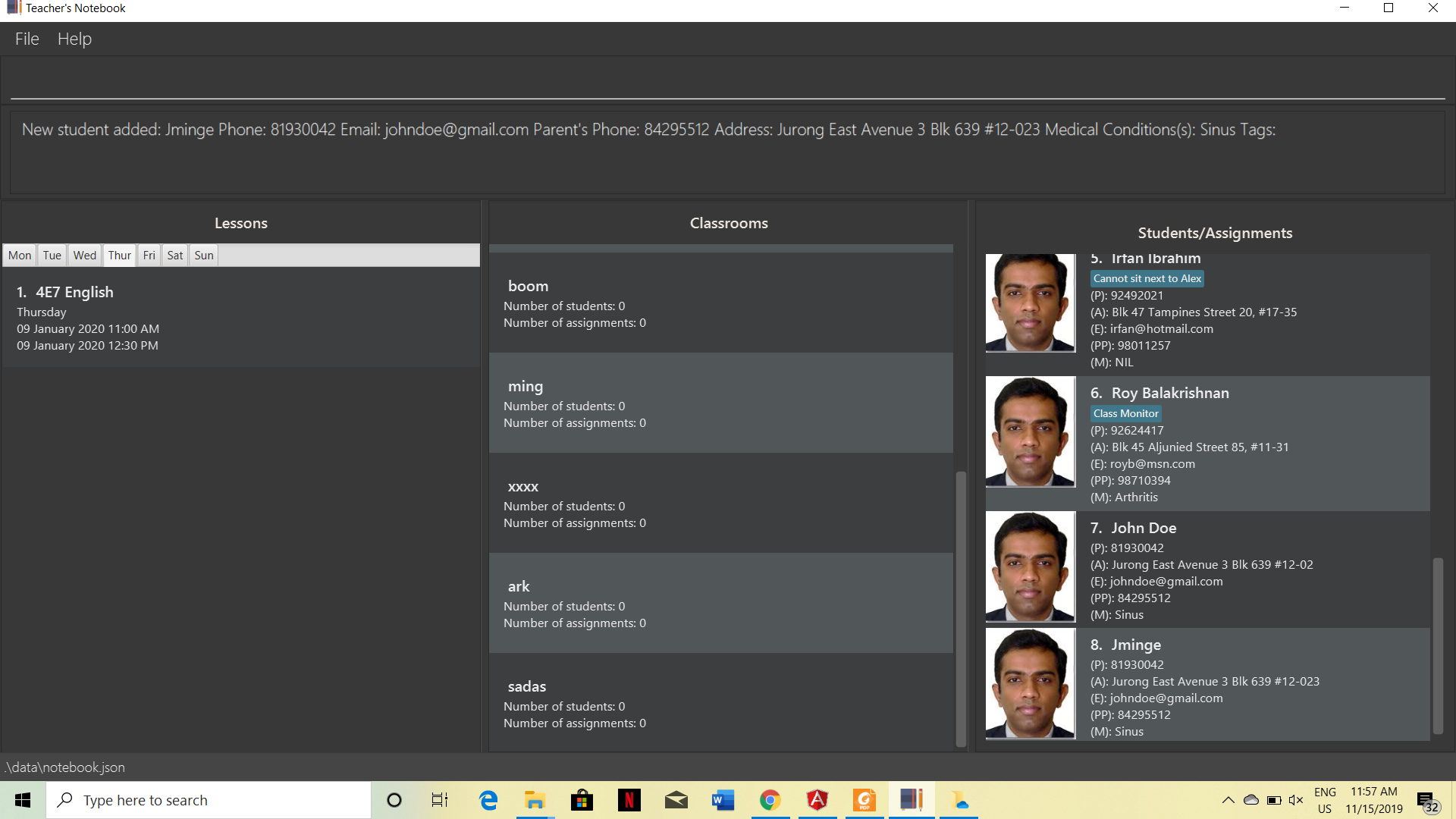Click Jminge's student profile photo
The width and height of the screenshot is (1456, 819).
click(1030, 684)
